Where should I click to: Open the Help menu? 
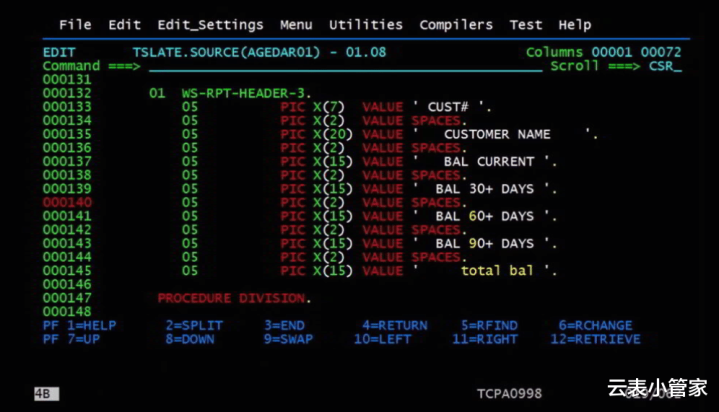coord(575,25)
